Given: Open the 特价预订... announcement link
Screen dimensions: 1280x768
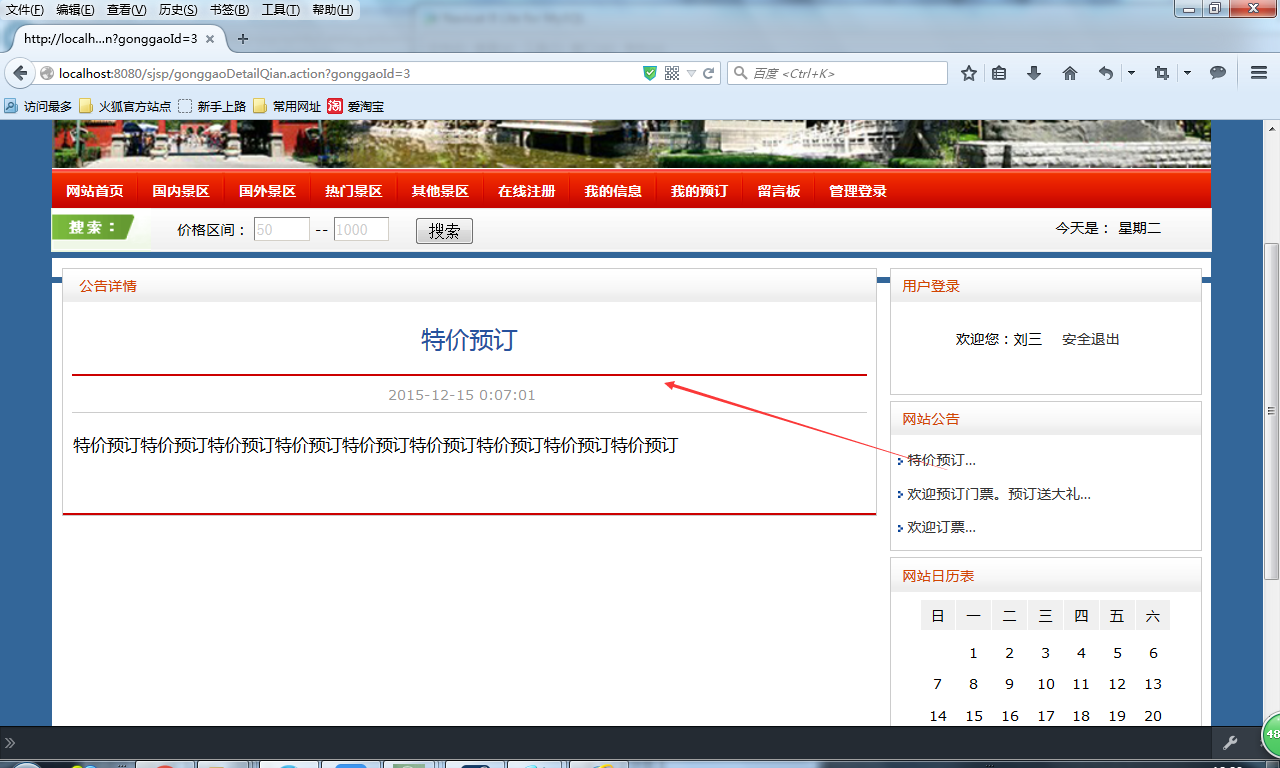Looking at the screenshot, I should click(x=941, y=460).
